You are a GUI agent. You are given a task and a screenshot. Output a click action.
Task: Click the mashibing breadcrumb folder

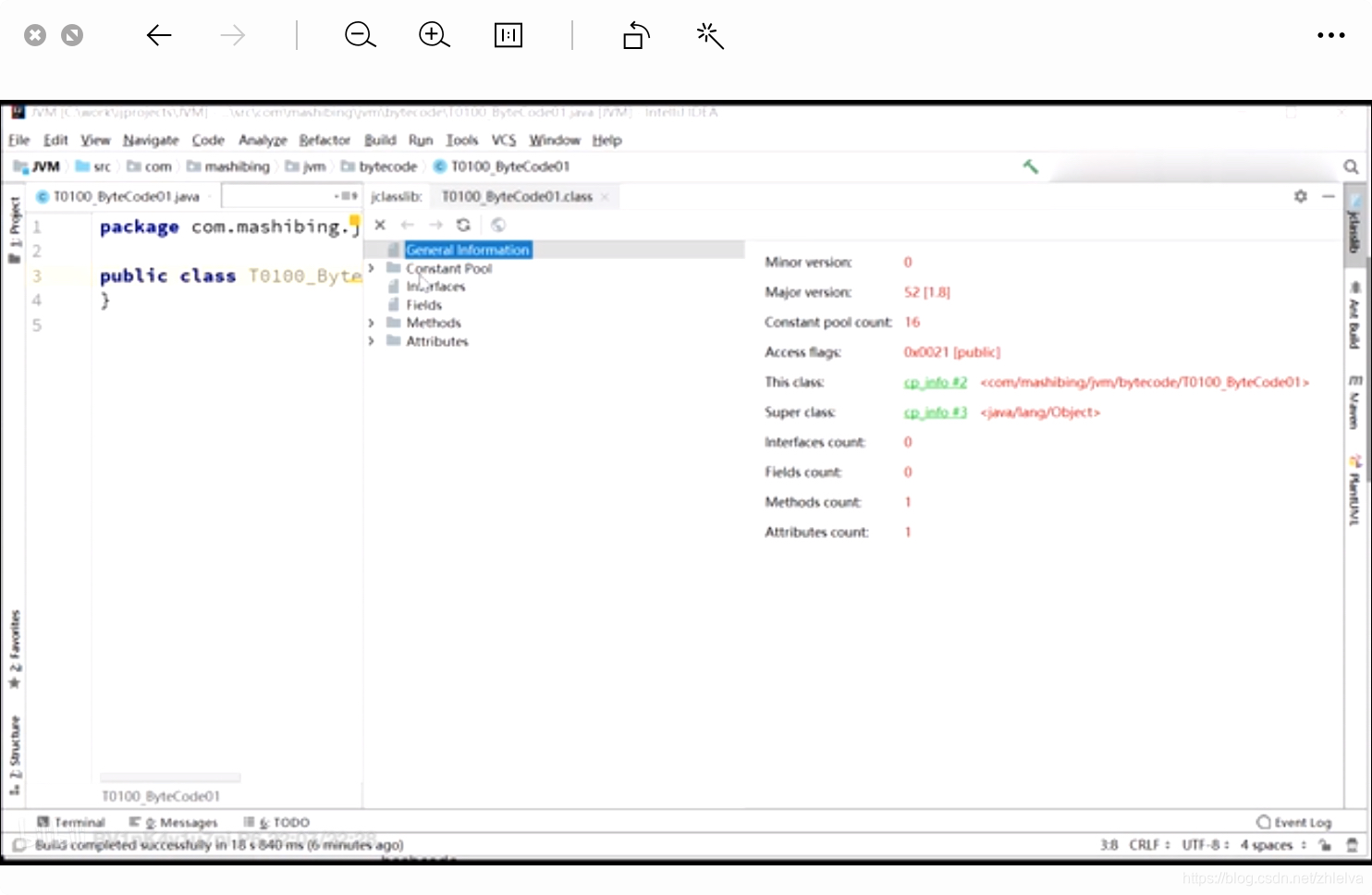click(228, 166)
